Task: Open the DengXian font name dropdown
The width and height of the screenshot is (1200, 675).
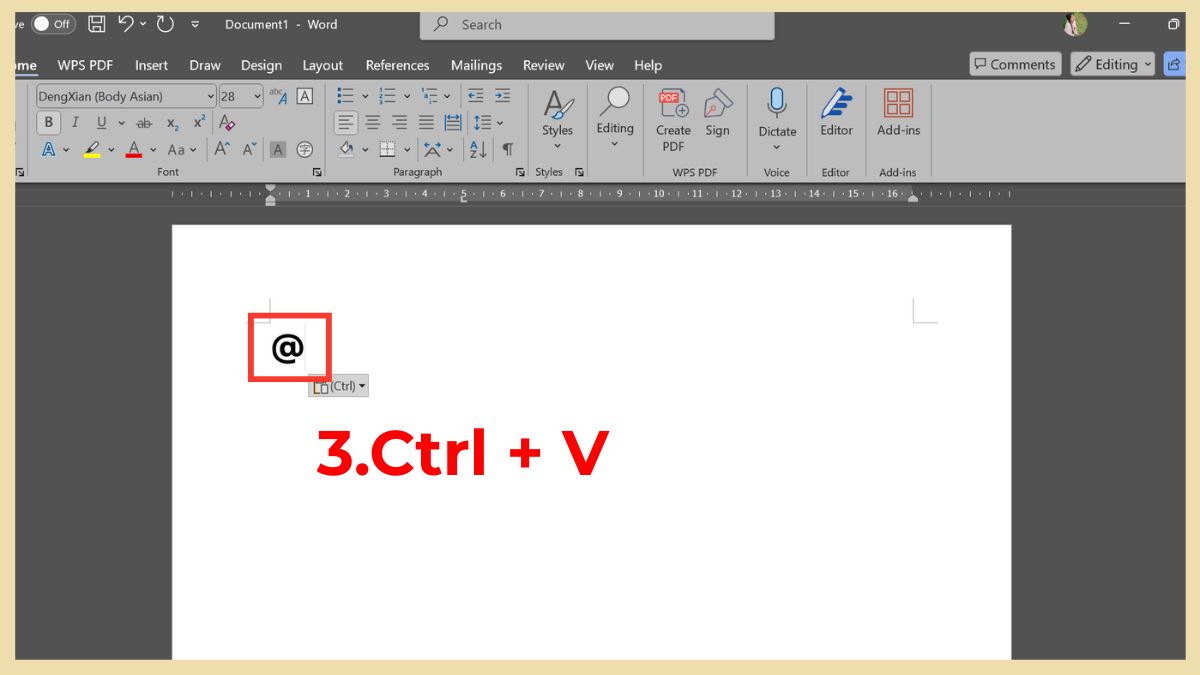Action: coord(210,96)
